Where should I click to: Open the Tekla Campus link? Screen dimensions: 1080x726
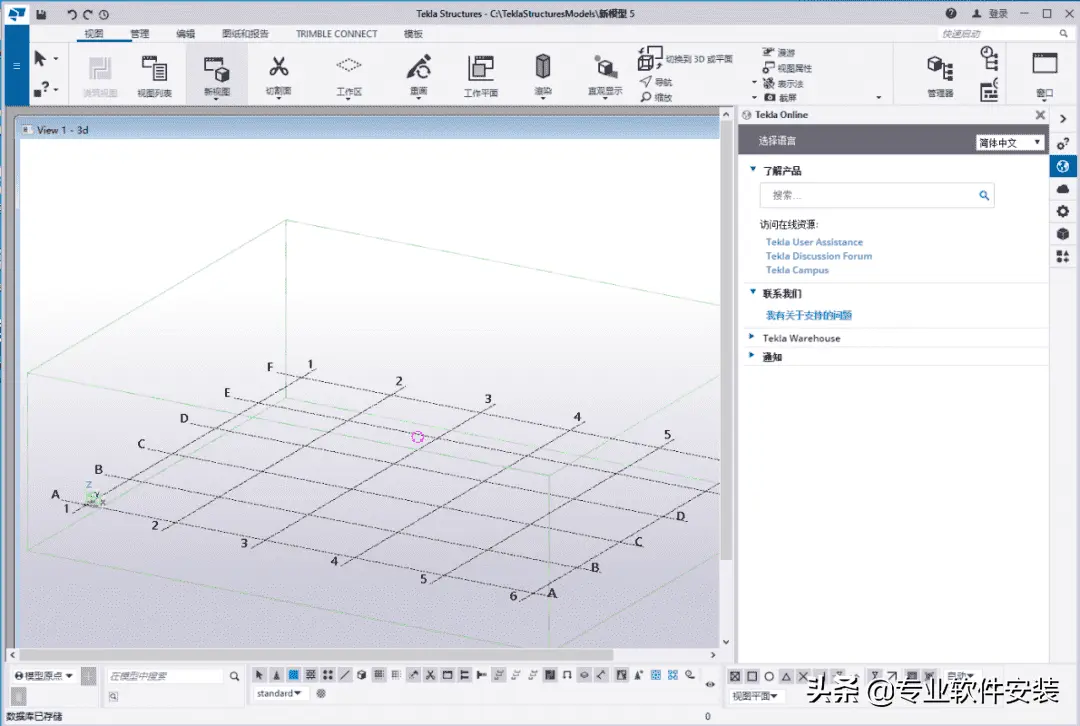pyautogui.click(x=797, y=270)
